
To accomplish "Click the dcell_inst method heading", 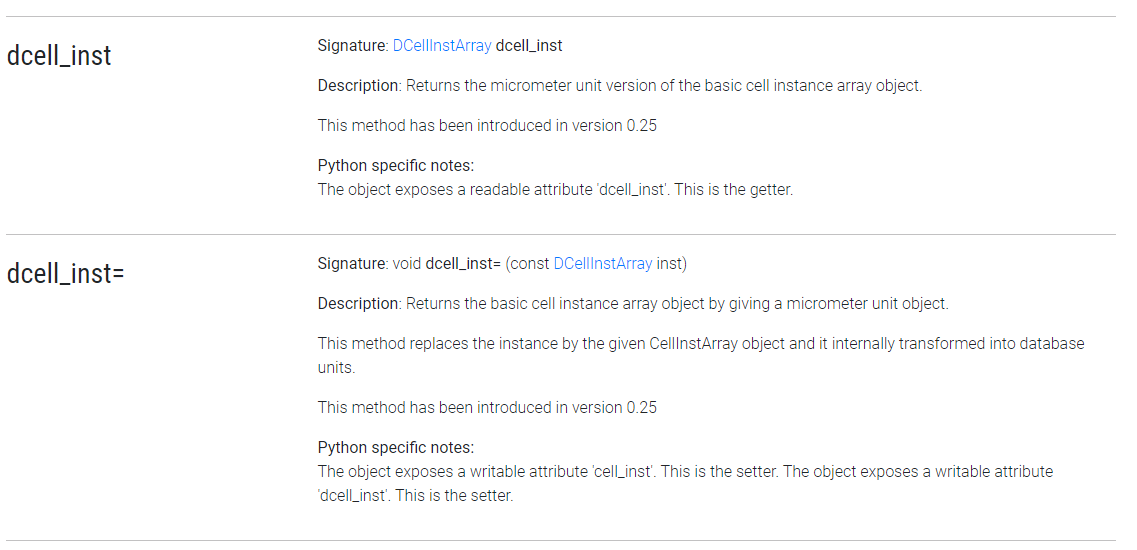I will coord(59,56).
